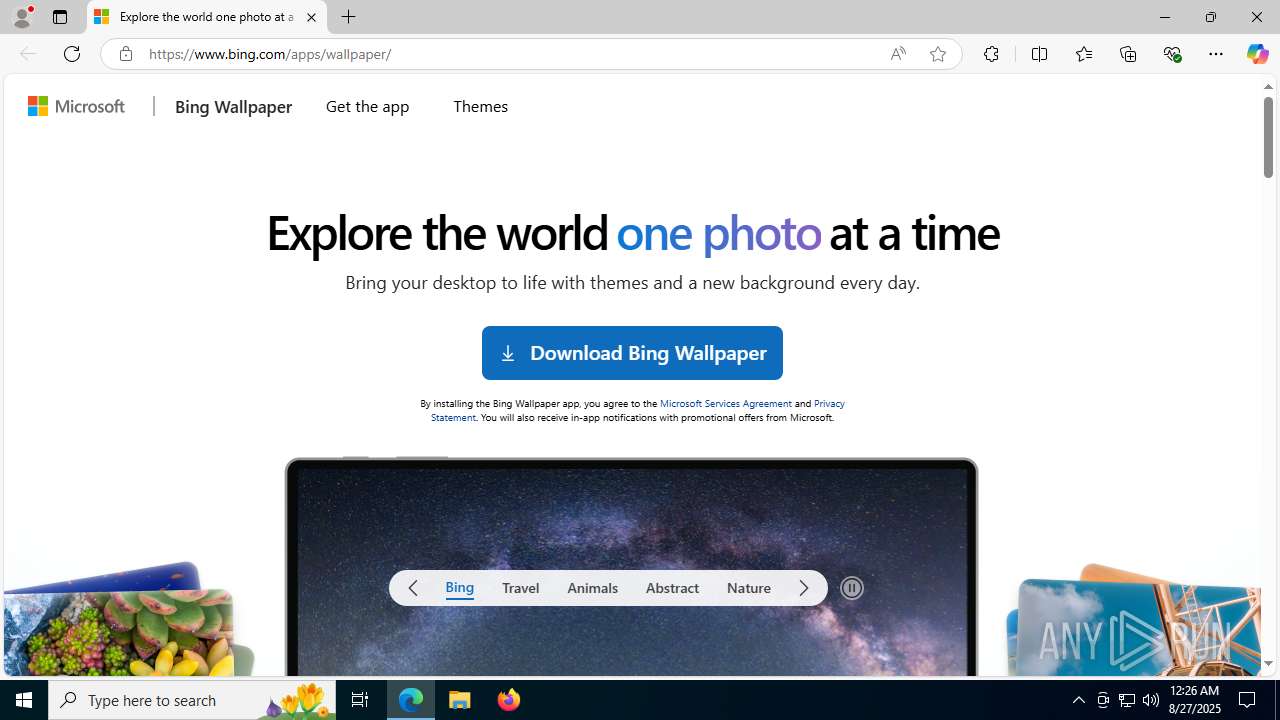Open Tab actions menu icon
1280x720 pixels.
60,17
